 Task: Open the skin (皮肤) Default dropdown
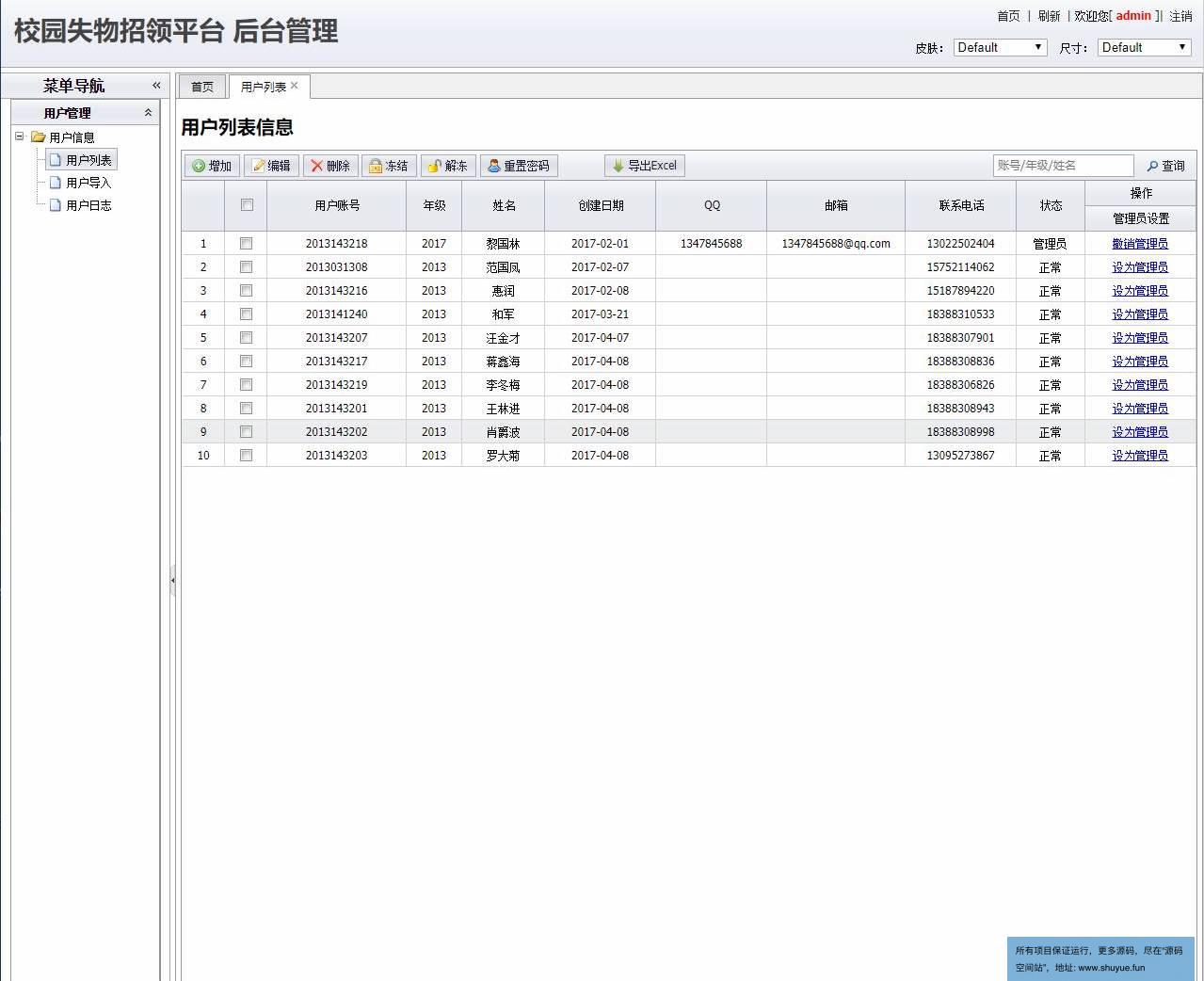coord(1000,47)
